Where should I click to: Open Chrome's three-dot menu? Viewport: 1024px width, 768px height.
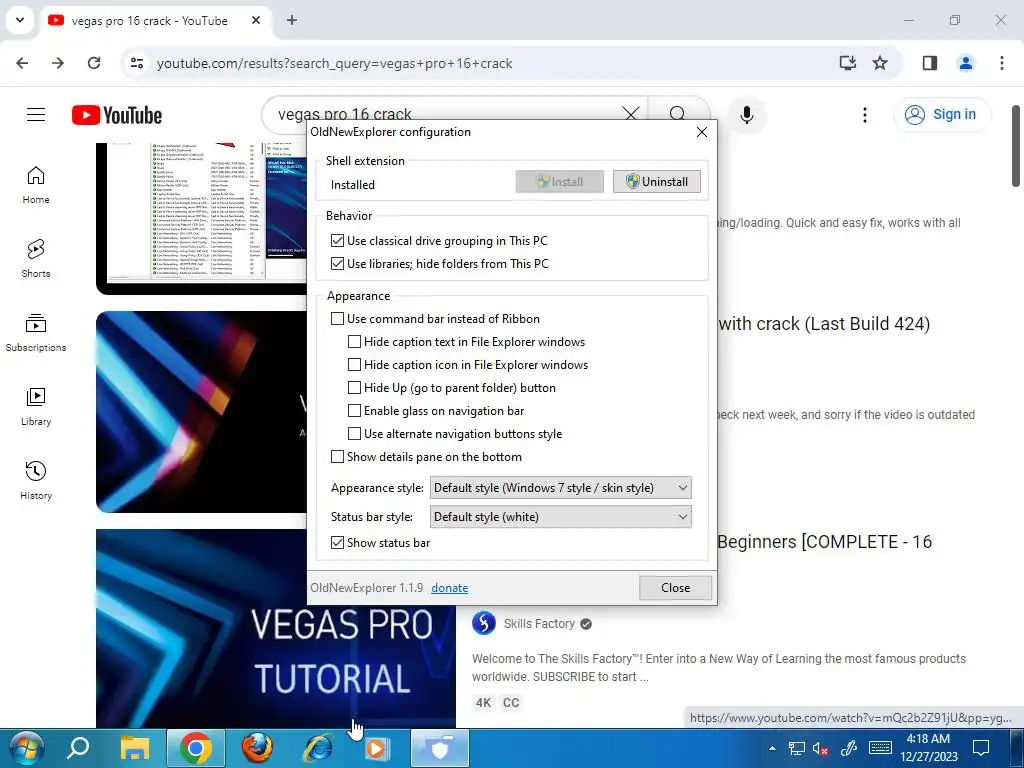click(x=1002, y=63)
